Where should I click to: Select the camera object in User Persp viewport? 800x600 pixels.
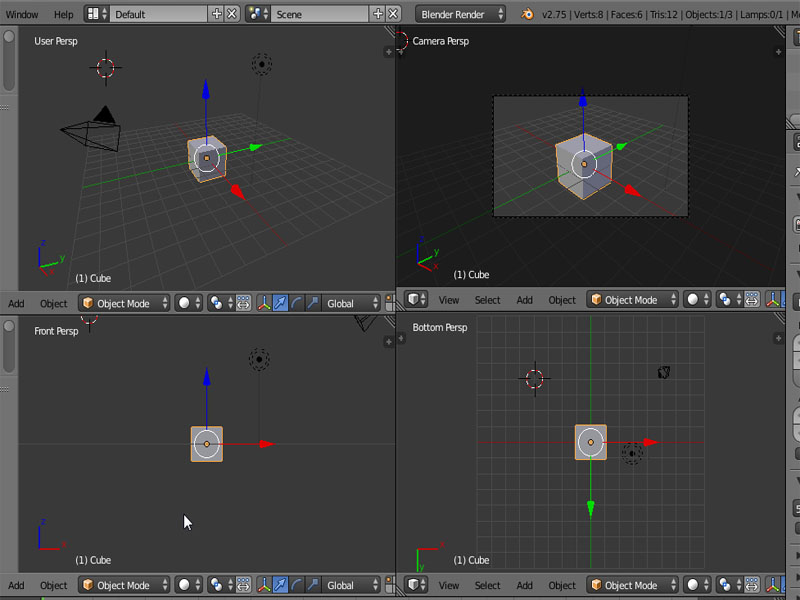pyautogui.click(x=91, y=130)
